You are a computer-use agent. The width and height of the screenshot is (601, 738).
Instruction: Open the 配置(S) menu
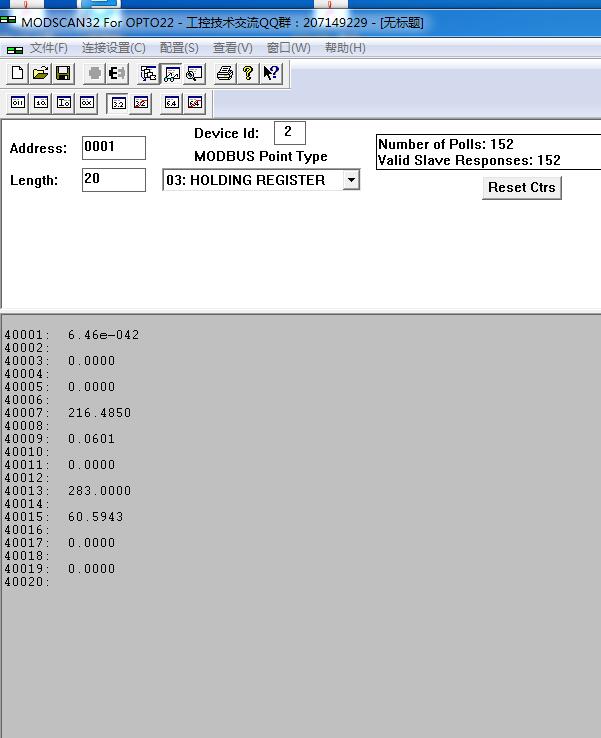(x=179, y=47)
